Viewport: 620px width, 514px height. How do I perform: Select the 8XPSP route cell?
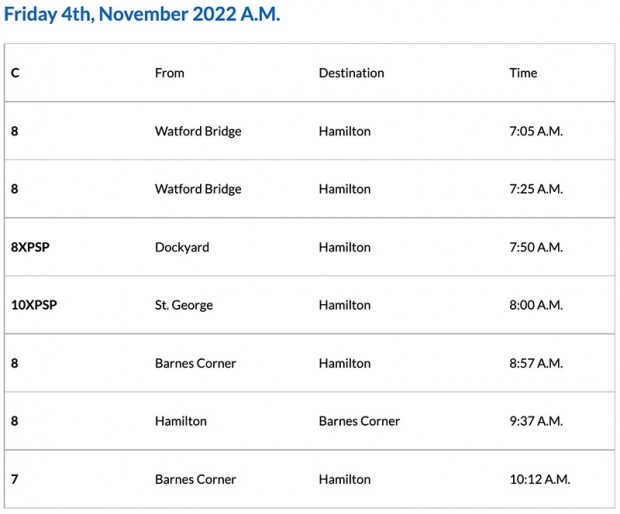pyautogui.click(x=30, y=247)
